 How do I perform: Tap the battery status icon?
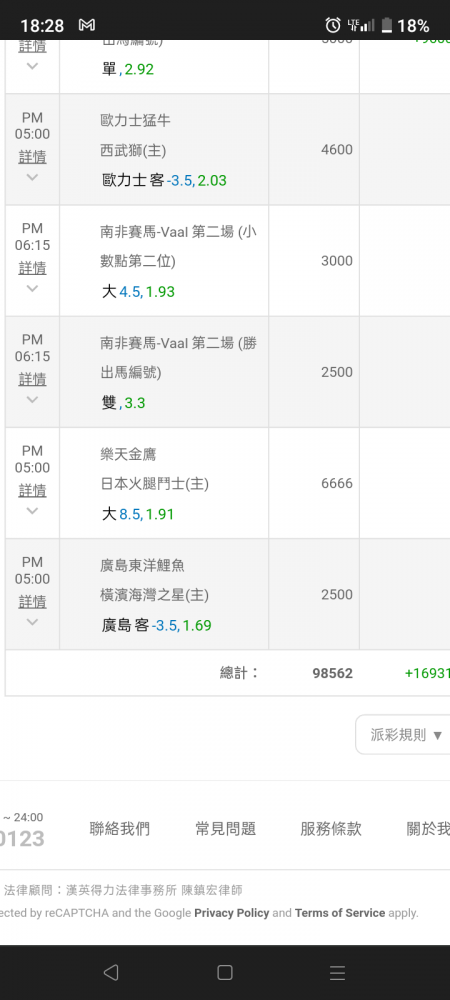coord(386,26)
